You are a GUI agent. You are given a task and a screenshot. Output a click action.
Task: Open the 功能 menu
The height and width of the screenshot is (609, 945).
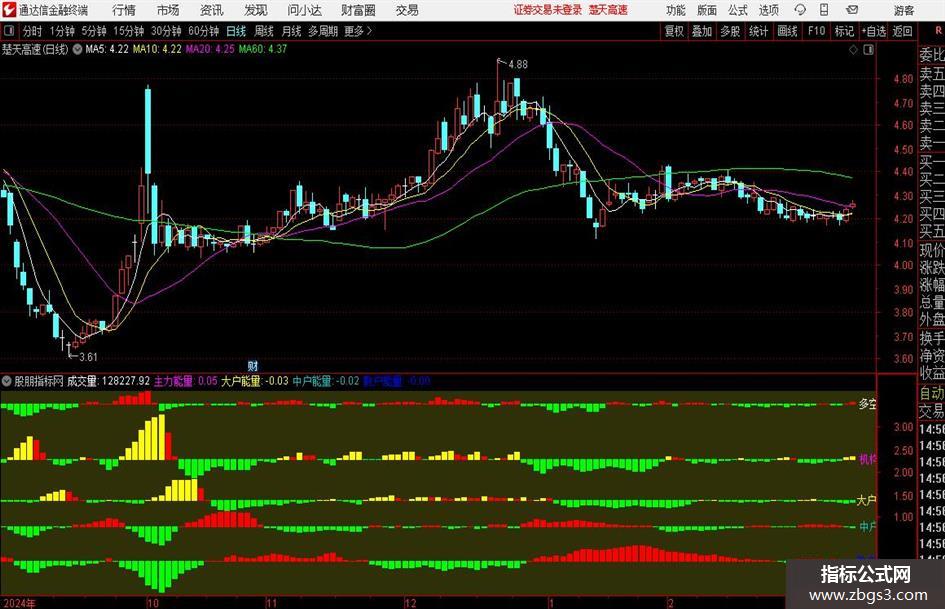tap(676, 10)
